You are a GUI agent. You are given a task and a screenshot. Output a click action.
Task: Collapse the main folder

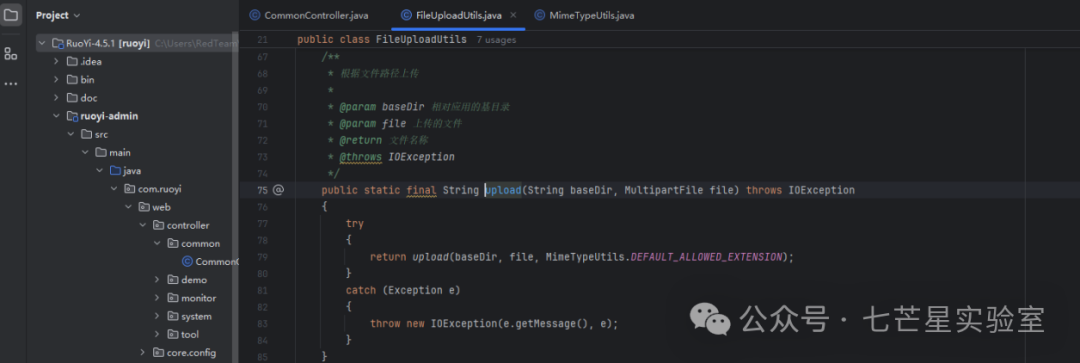pyautogui.click(x=85, y=152)
